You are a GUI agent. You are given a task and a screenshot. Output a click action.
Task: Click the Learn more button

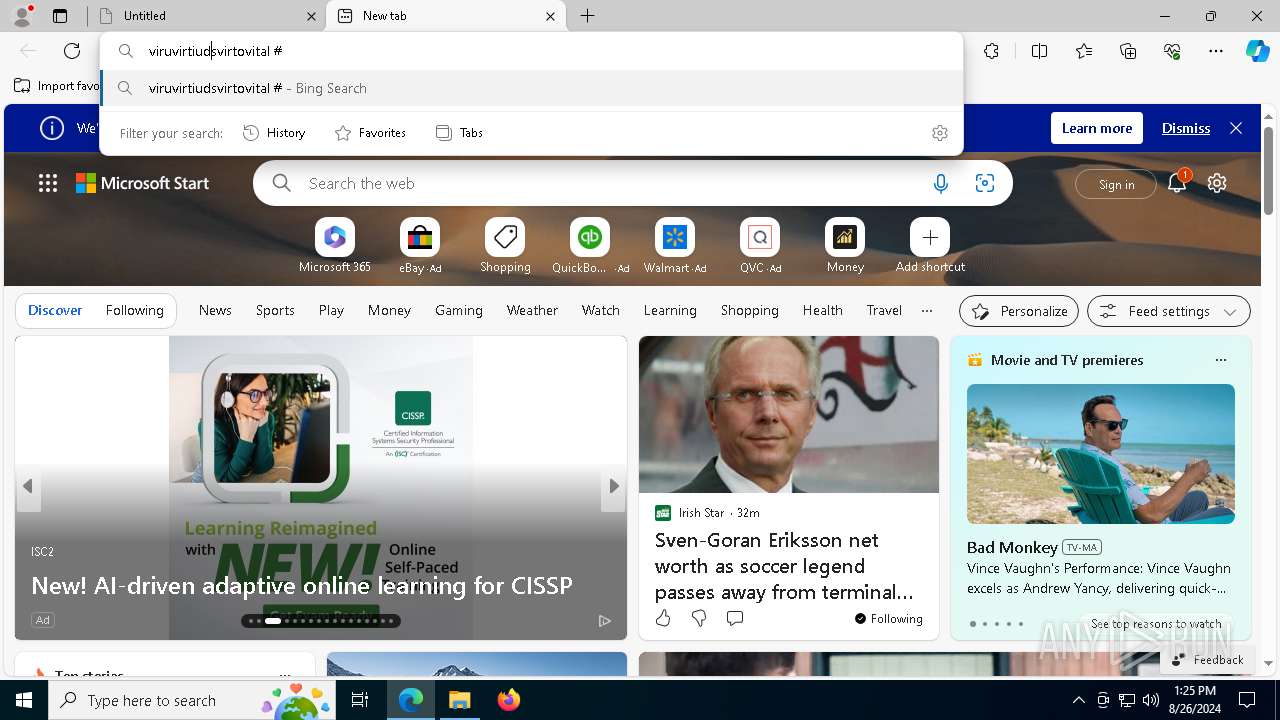(1097, 128)
